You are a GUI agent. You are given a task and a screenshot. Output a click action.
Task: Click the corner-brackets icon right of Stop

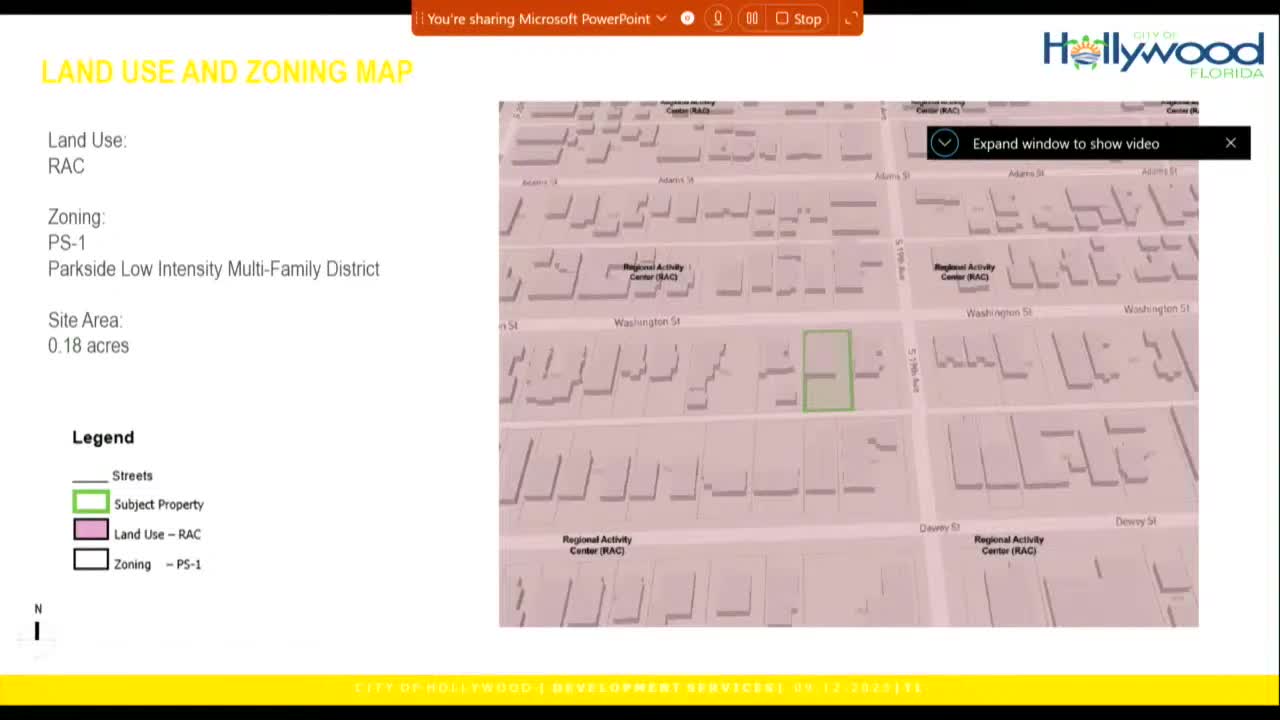(x=851, y=18)
